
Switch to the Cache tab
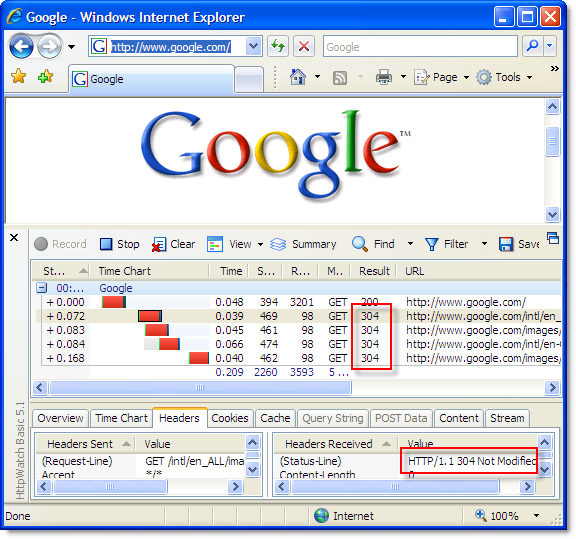[275, 418]
